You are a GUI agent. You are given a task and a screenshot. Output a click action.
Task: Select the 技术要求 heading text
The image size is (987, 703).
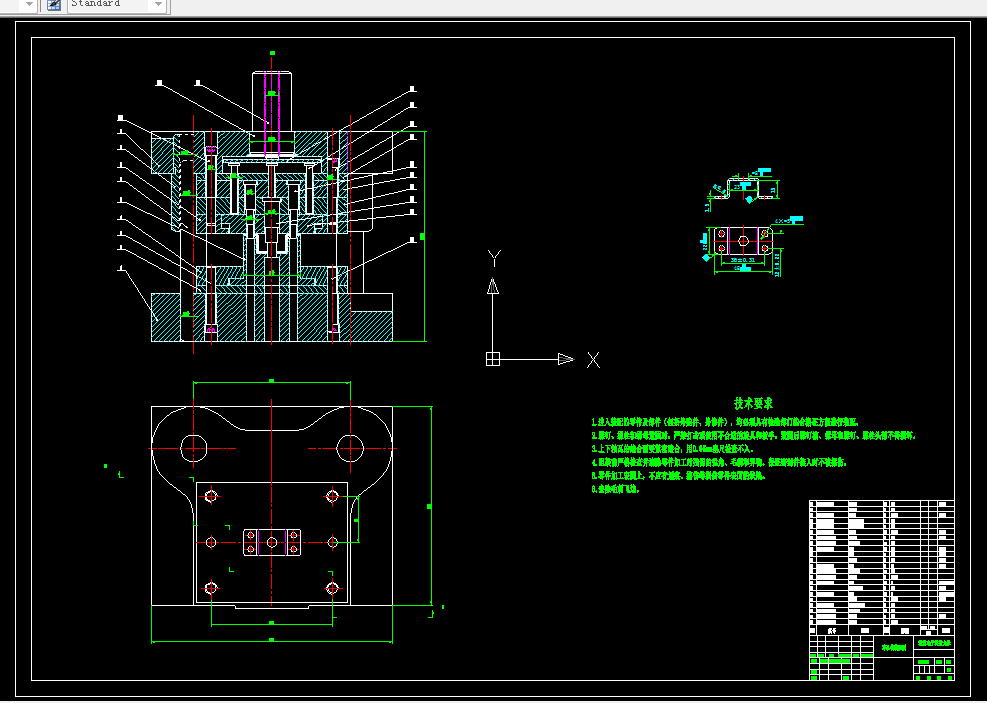753,403
